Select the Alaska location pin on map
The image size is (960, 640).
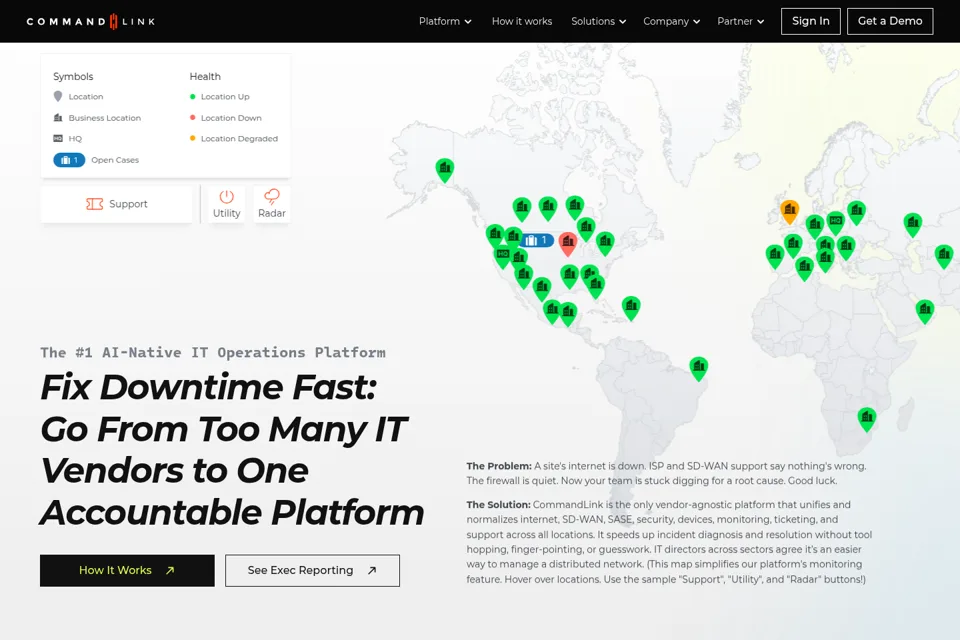(x=445, y=170)
